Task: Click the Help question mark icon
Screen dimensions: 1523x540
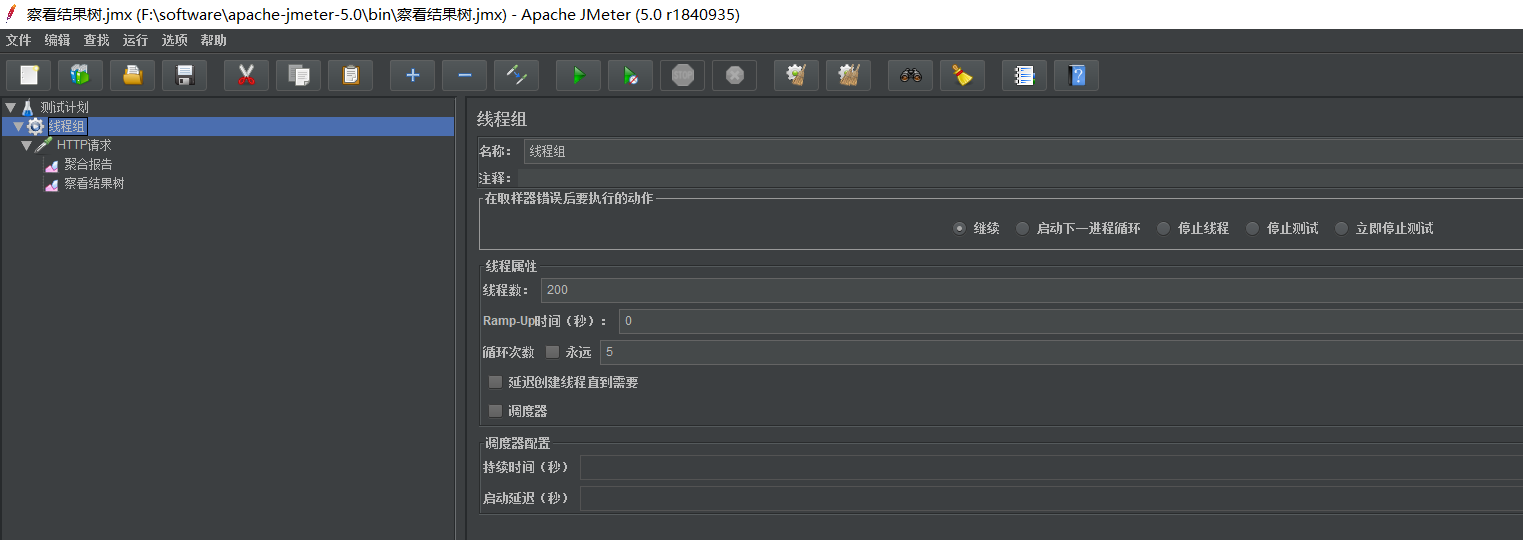Action: (x=1076, y=75)
